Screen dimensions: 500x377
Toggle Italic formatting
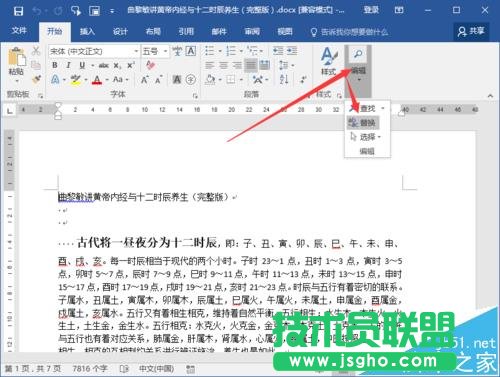(x=69, y=65)
